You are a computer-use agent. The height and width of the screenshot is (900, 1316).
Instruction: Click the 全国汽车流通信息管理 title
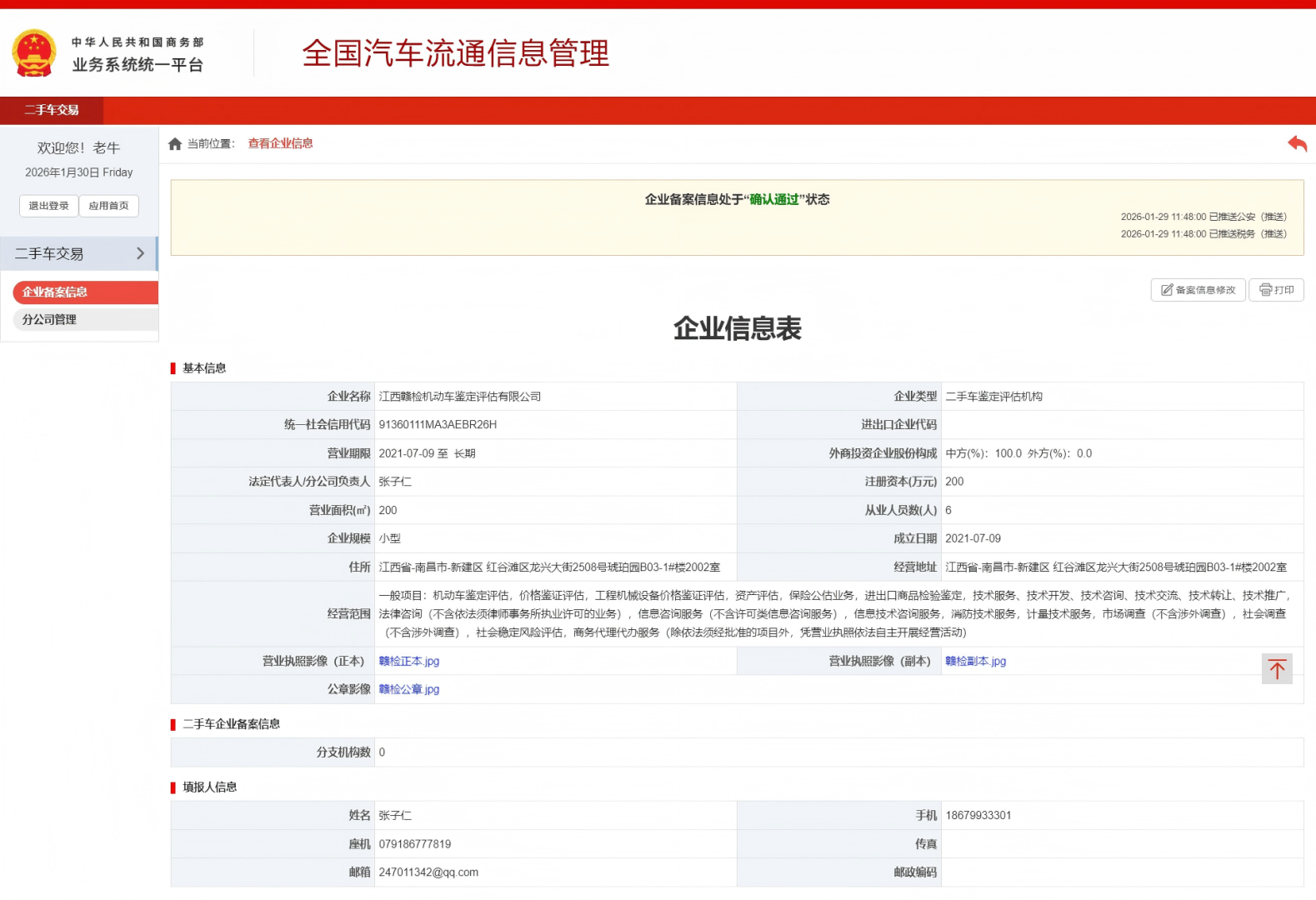click(456, 53)
